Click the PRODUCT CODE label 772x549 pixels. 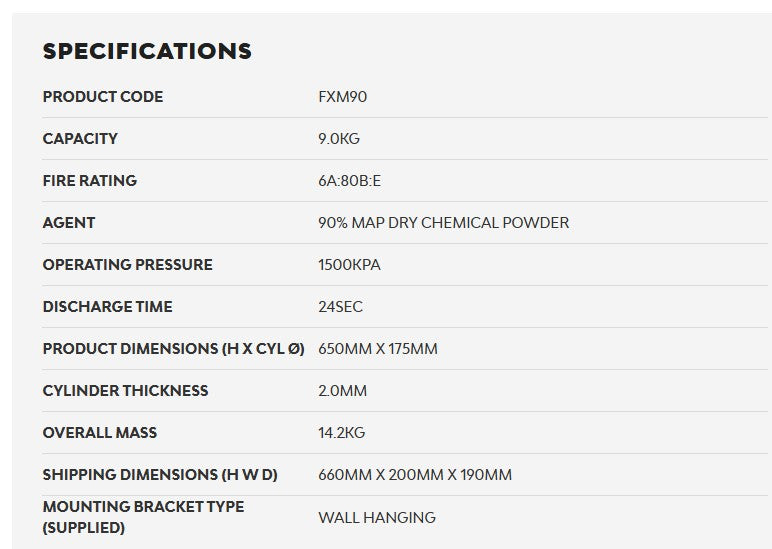tap(102, 97)
